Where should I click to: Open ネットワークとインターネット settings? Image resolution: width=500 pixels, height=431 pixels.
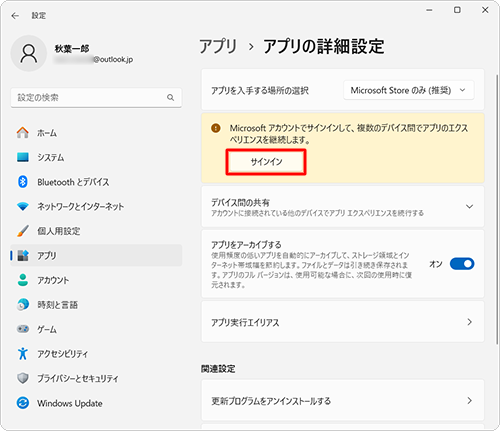tap(96, 207)
